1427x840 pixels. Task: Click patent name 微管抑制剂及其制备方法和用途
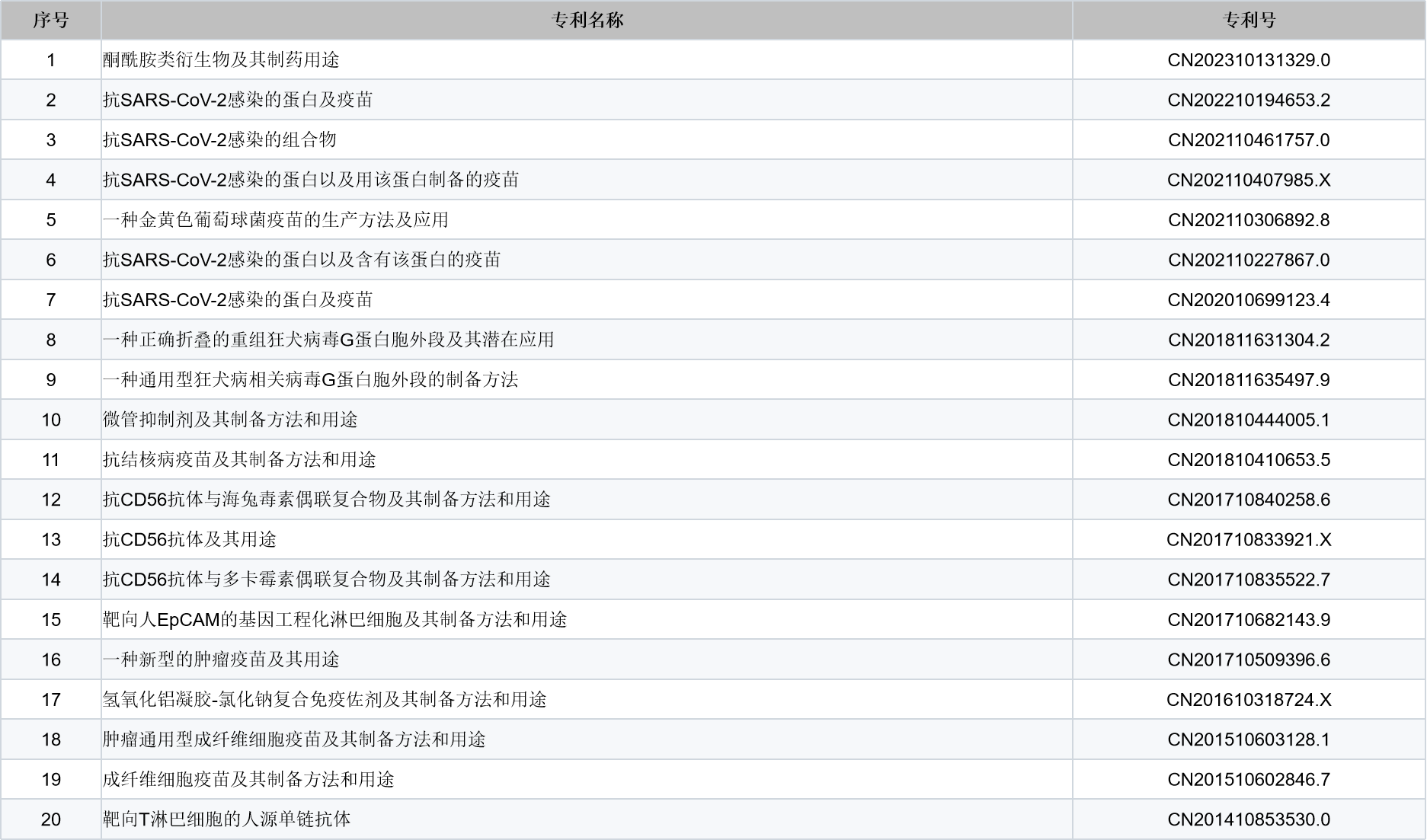230,420
